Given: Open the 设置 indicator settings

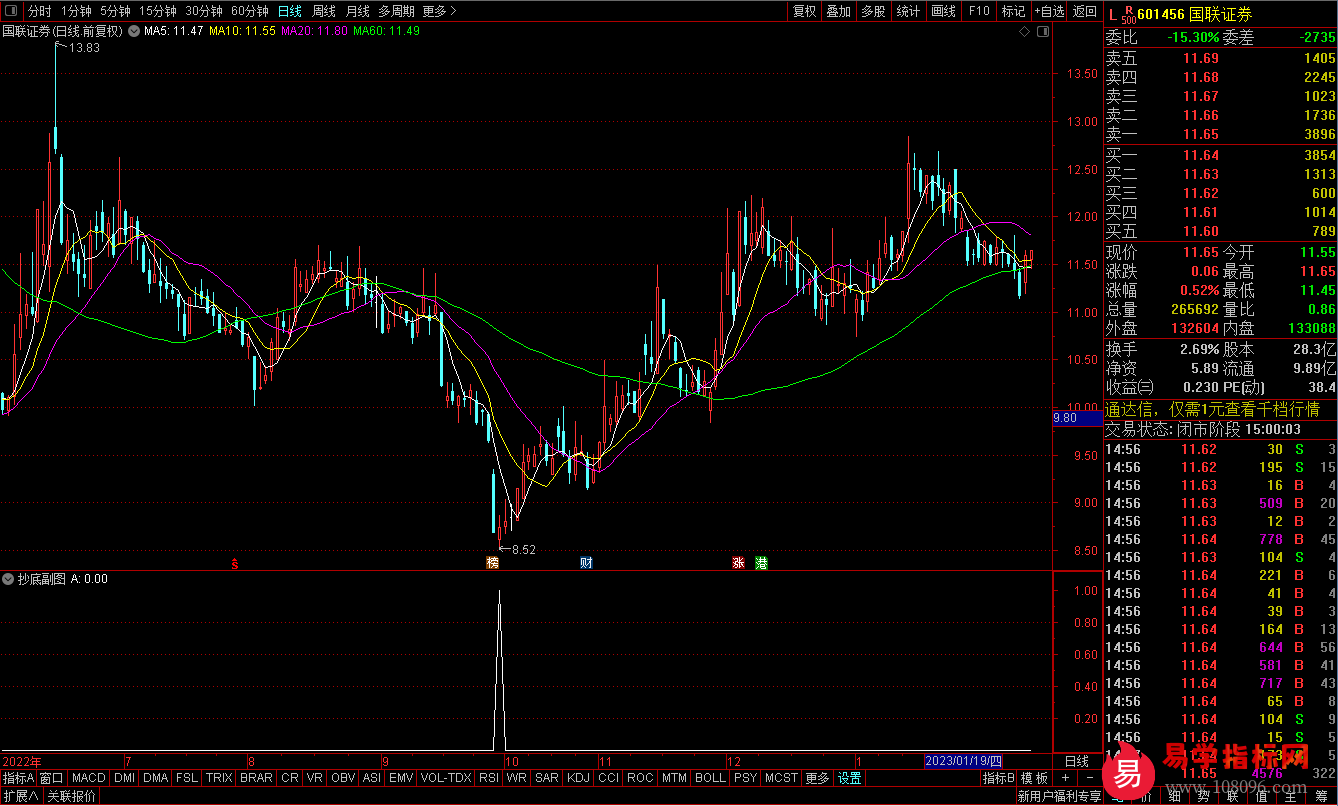Looking at the screenshot, I should pyautogui.click(x=850, y=778).
